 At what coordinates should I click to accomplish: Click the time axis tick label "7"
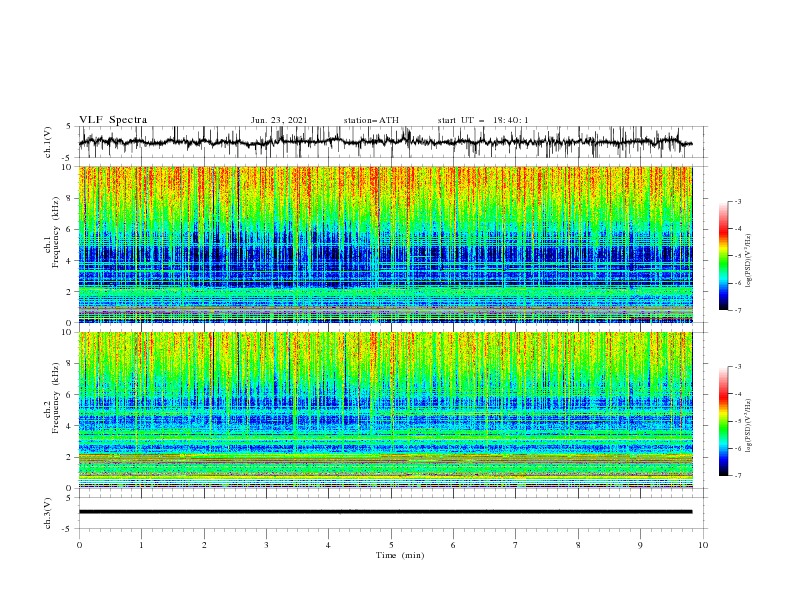coord(516,545)
